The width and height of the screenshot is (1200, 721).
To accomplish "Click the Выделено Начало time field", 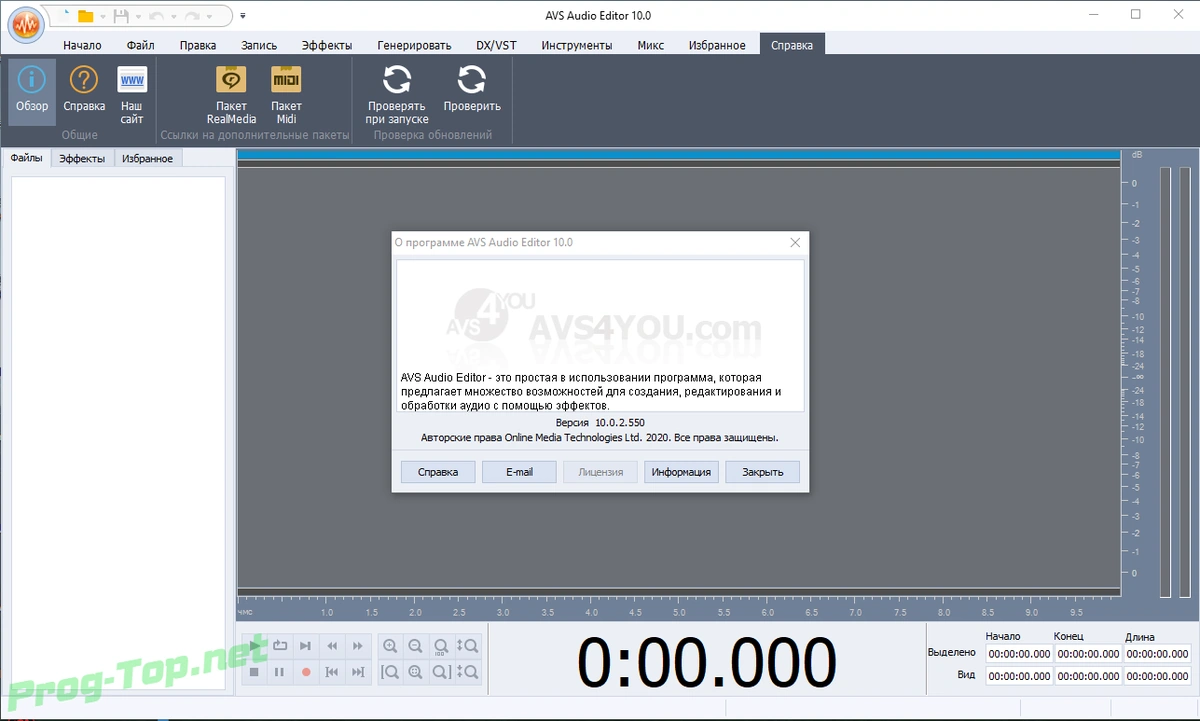I will pos(1019,653).
